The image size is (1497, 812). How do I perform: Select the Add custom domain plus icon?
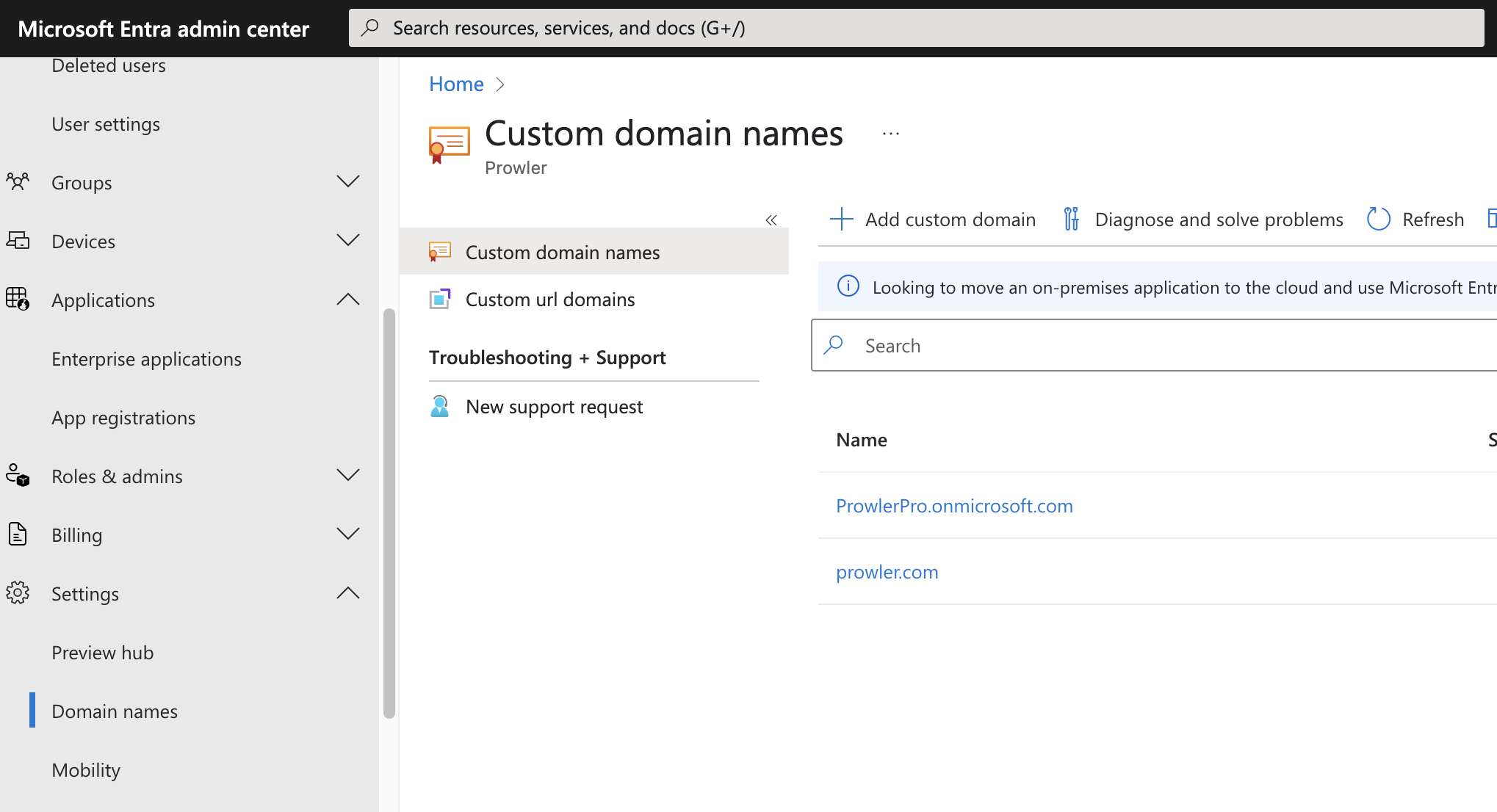point(840,219)
